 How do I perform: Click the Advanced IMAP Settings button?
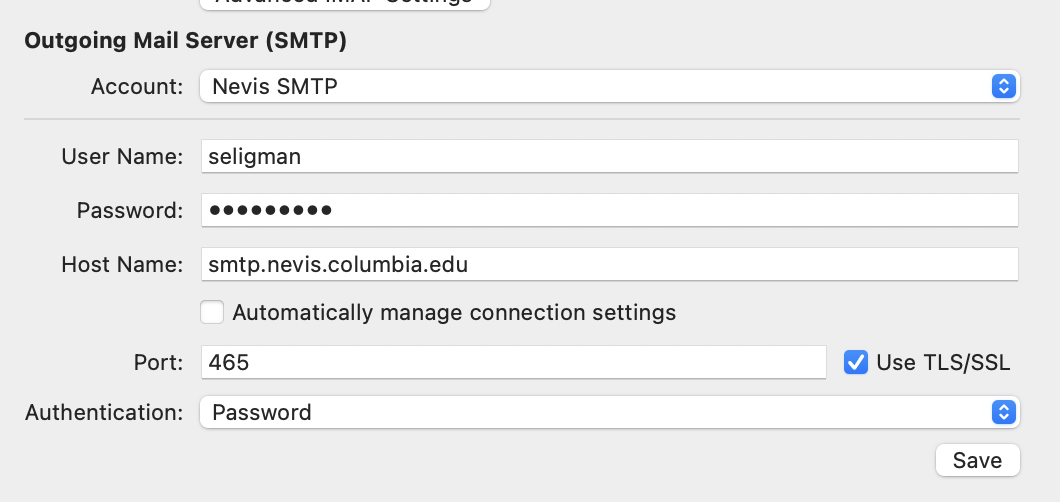[x=345, y=3]
